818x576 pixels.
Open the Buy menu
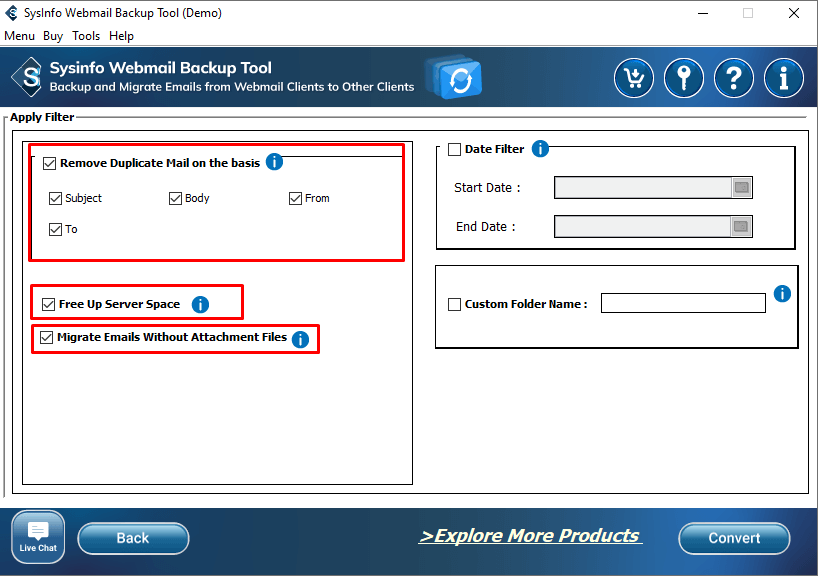click(53, 36)
